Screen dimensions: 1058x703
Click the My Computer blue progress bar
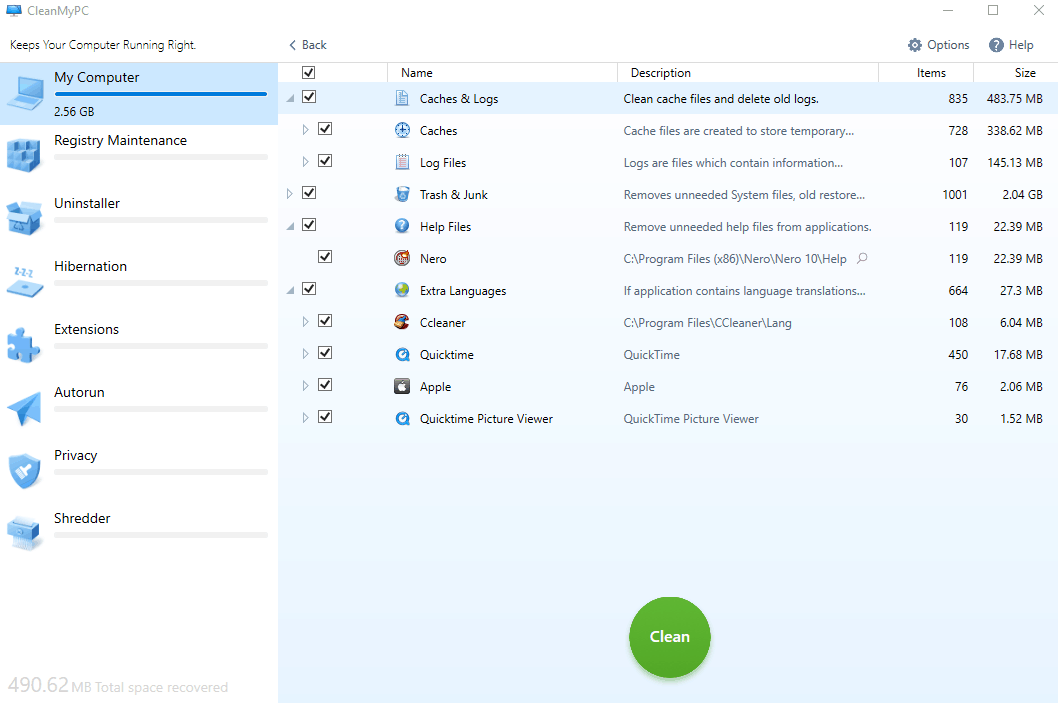click(160, 94)
